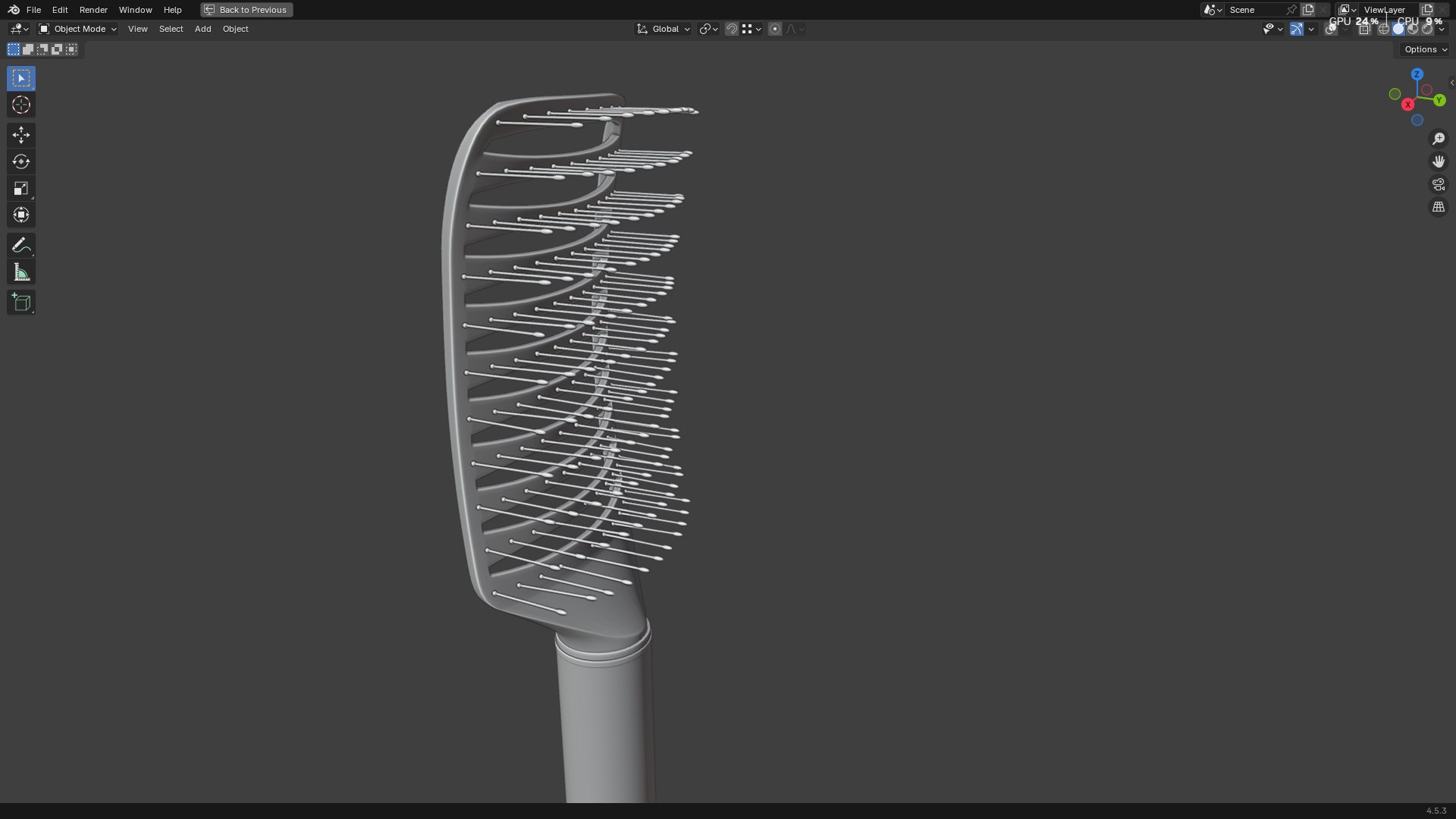This screenshot has width=1456, height=819.
Task: Switch to material preview shading
Action: pos(1413,29)
